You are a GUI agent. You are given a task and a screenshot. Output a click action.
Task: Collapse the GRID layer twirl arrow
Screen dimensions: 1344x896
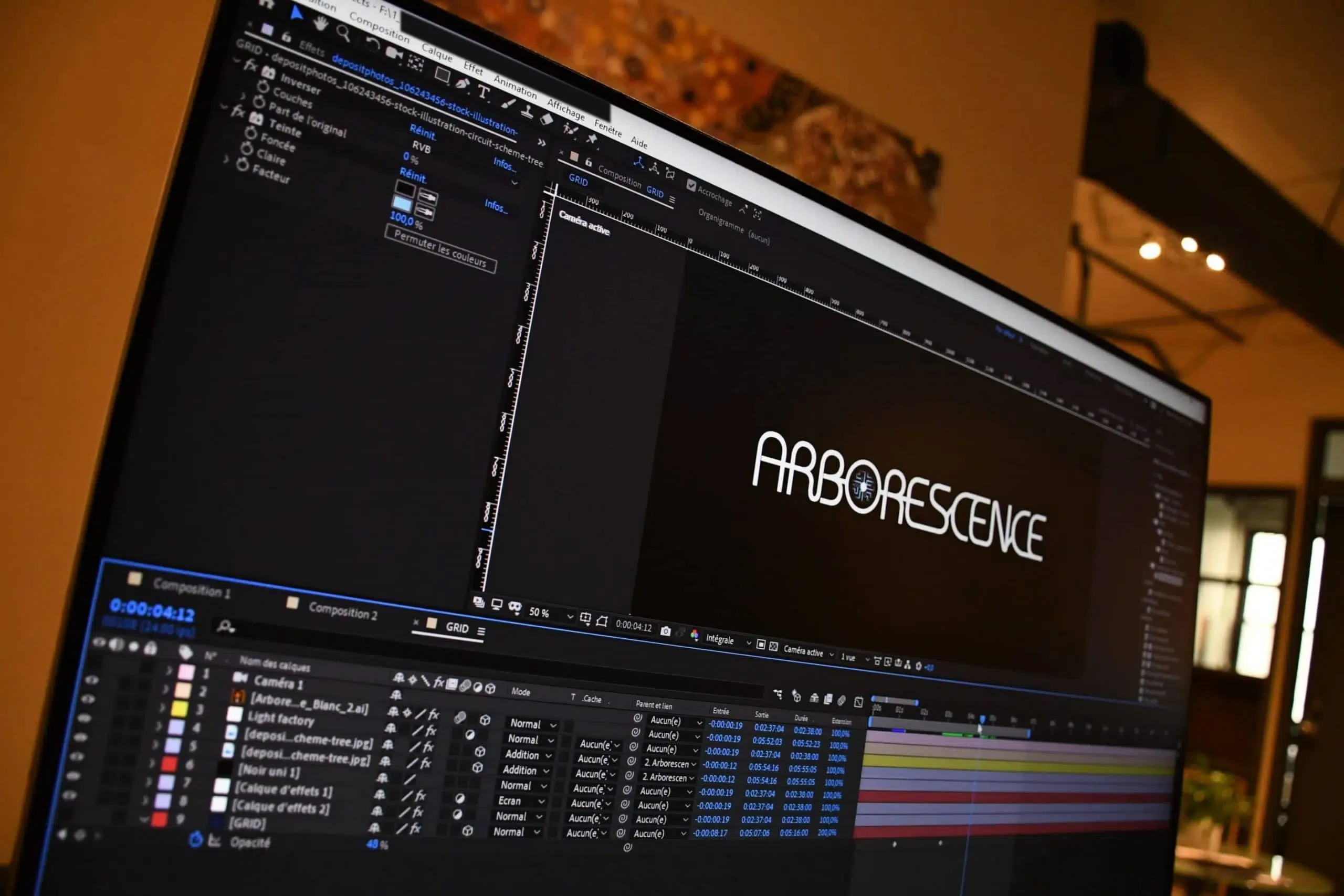click(x=144, y=819)
